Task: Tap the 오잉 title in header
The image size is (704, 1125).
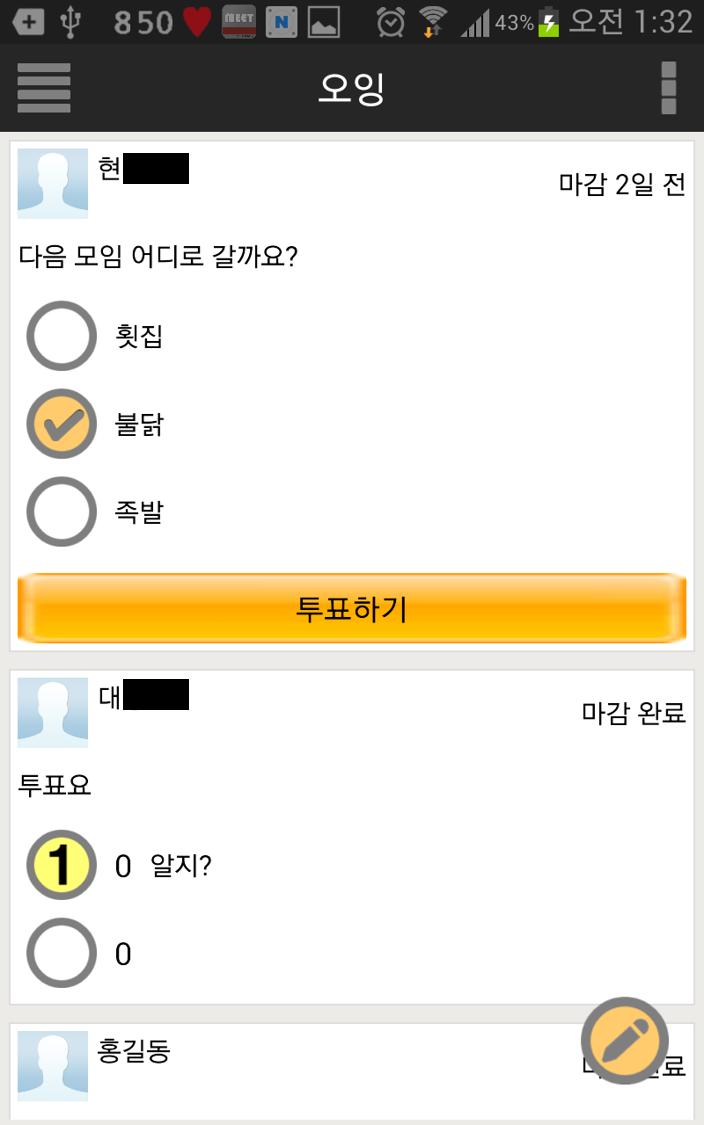Action: tap(351, 88)
